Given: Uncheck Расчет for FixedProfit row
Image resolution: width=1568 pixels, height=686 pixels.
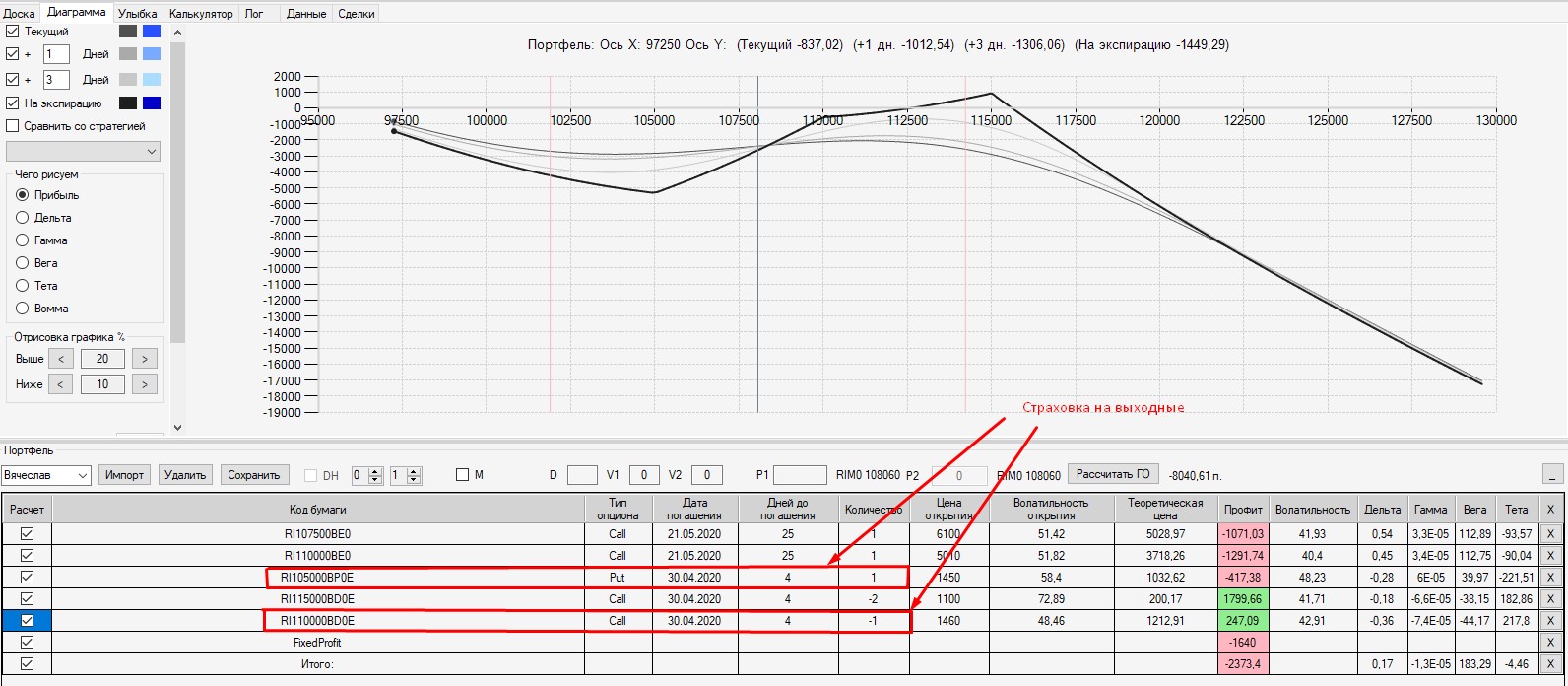Looking at the screenshot, I should (27, 642).
